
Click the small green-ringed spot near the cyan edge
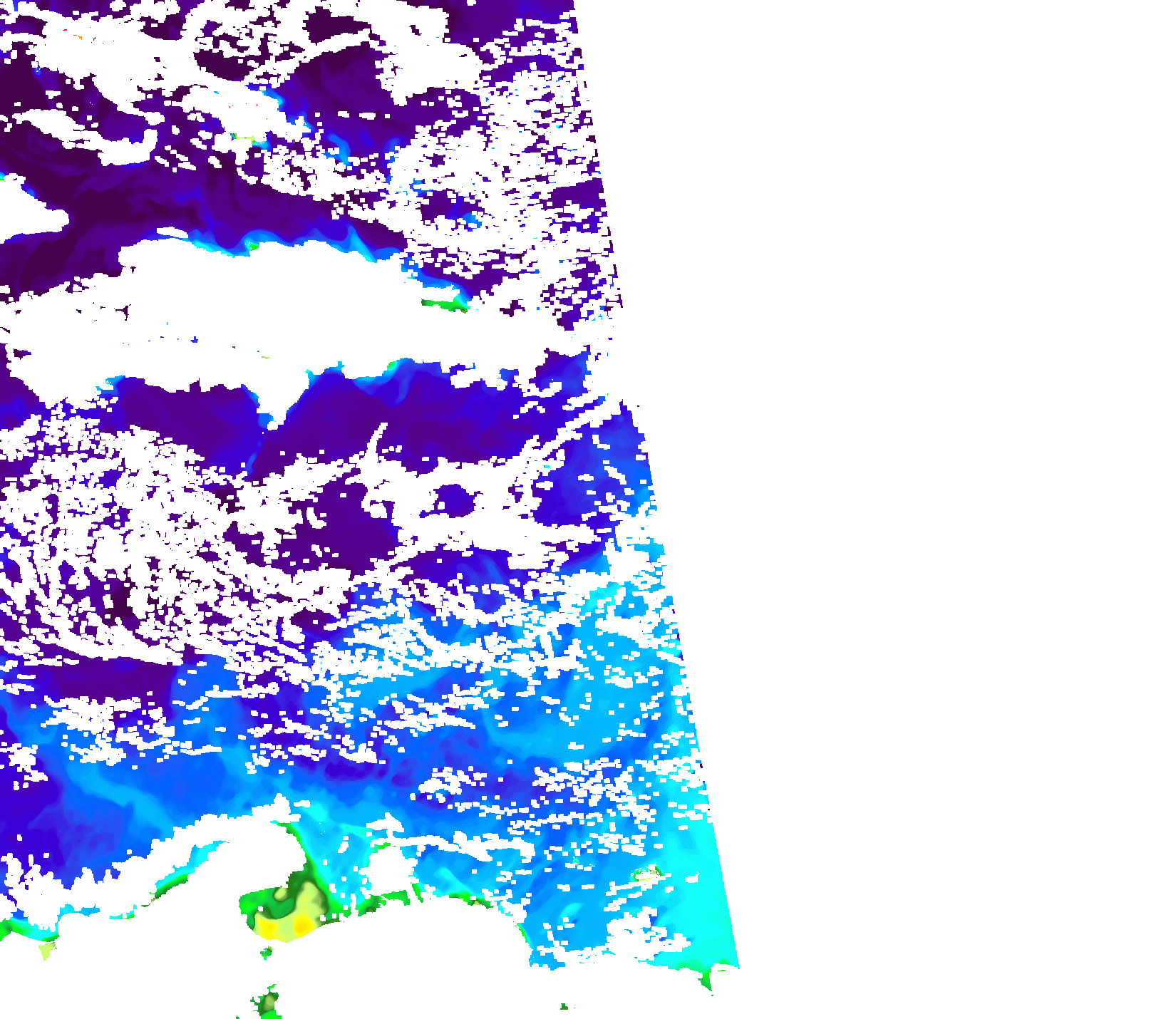(x=647, y=873)
